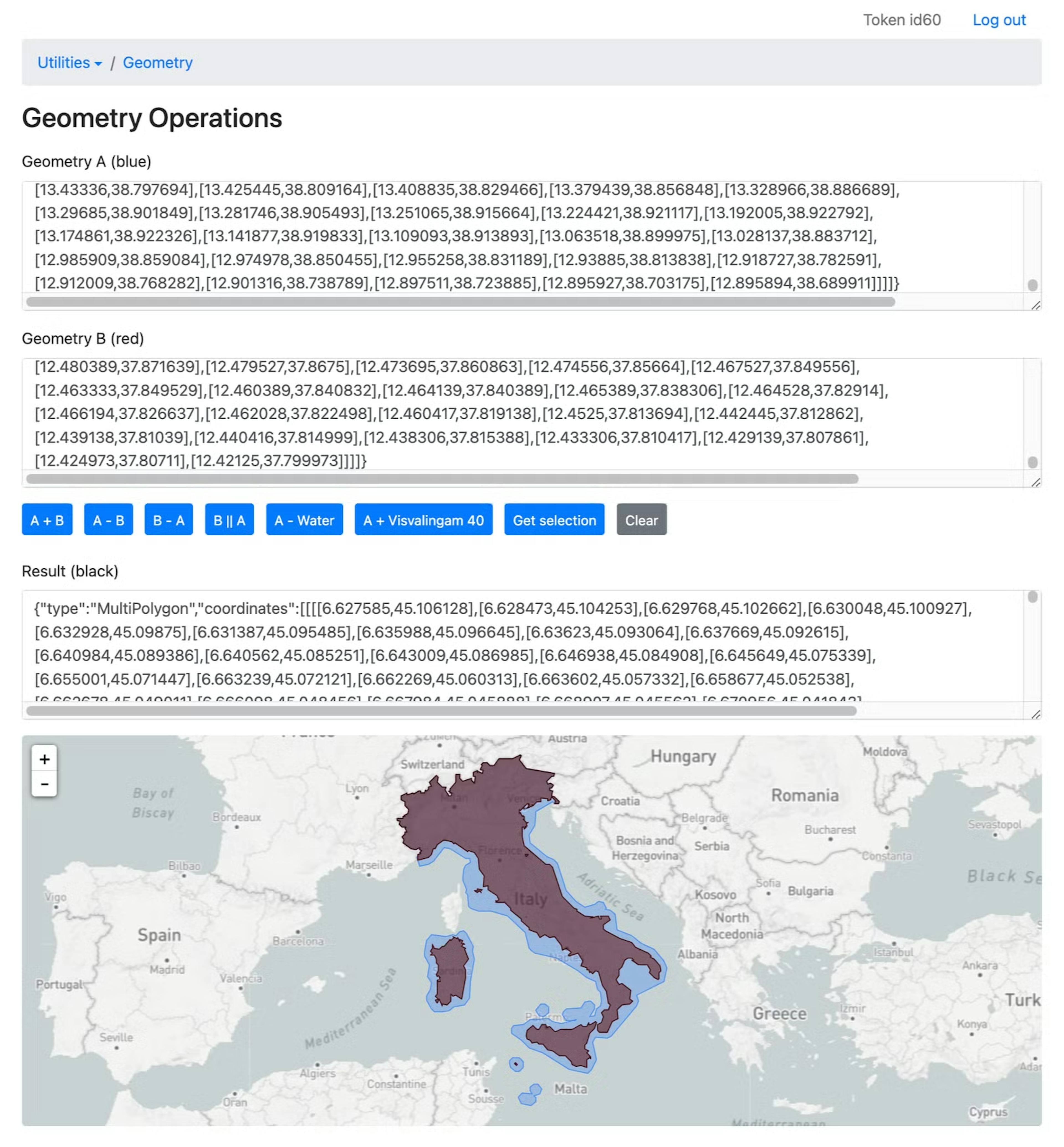Open the Utilities dropdown menu
This screenshot has width=1064, height=1147.
click(x=70, y=62)
